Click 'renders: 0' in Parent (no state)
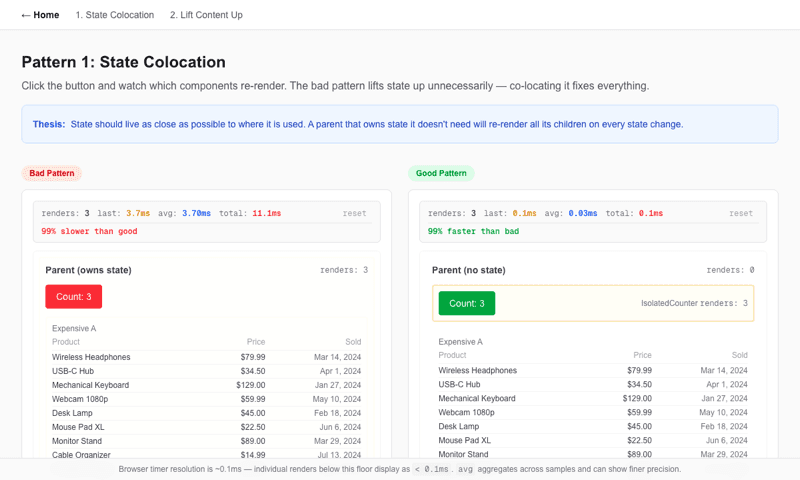The height and width of the screenshot is (480, 800). pyautogui.click(x=730, y=270)
